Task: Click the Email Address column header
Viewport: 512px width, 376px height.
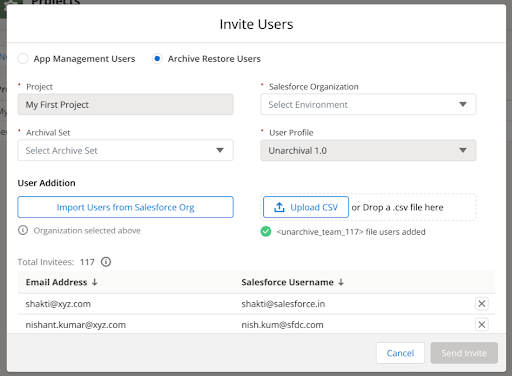Action: [56, 282]
